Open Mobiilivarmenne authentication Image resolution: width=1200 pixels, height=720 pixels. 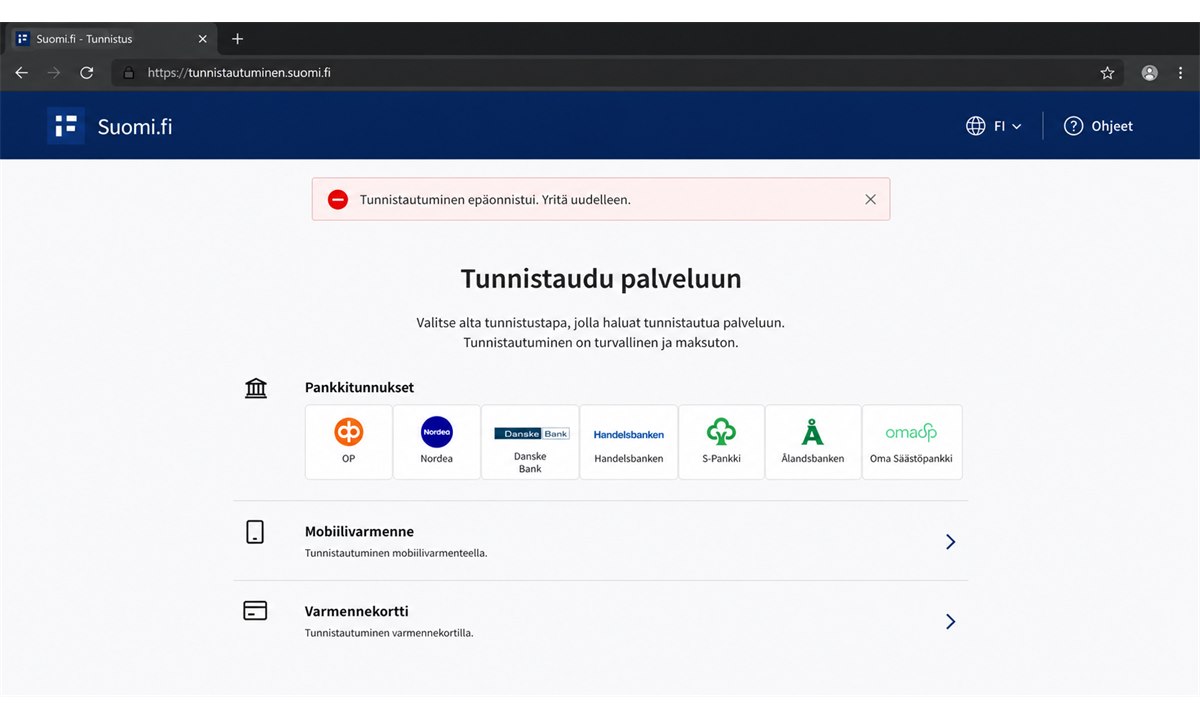coord(600,540)
